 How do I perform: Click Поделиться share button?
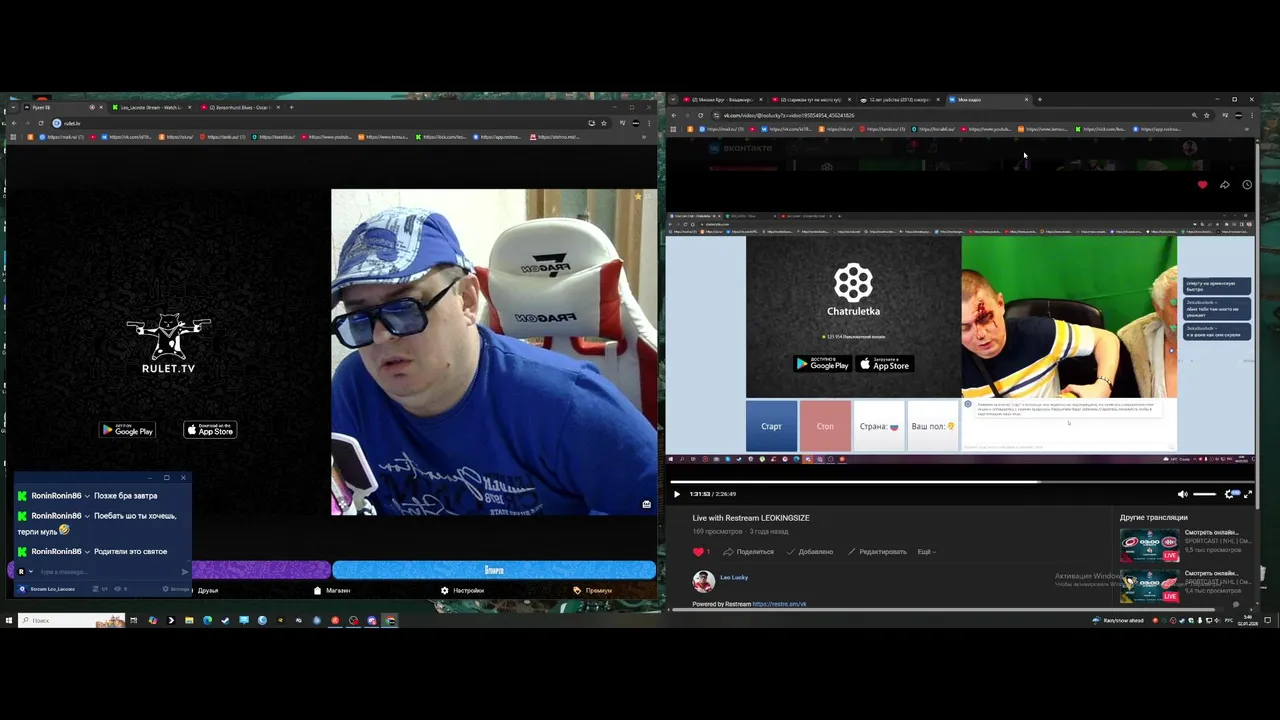click(x=749, y=552)
